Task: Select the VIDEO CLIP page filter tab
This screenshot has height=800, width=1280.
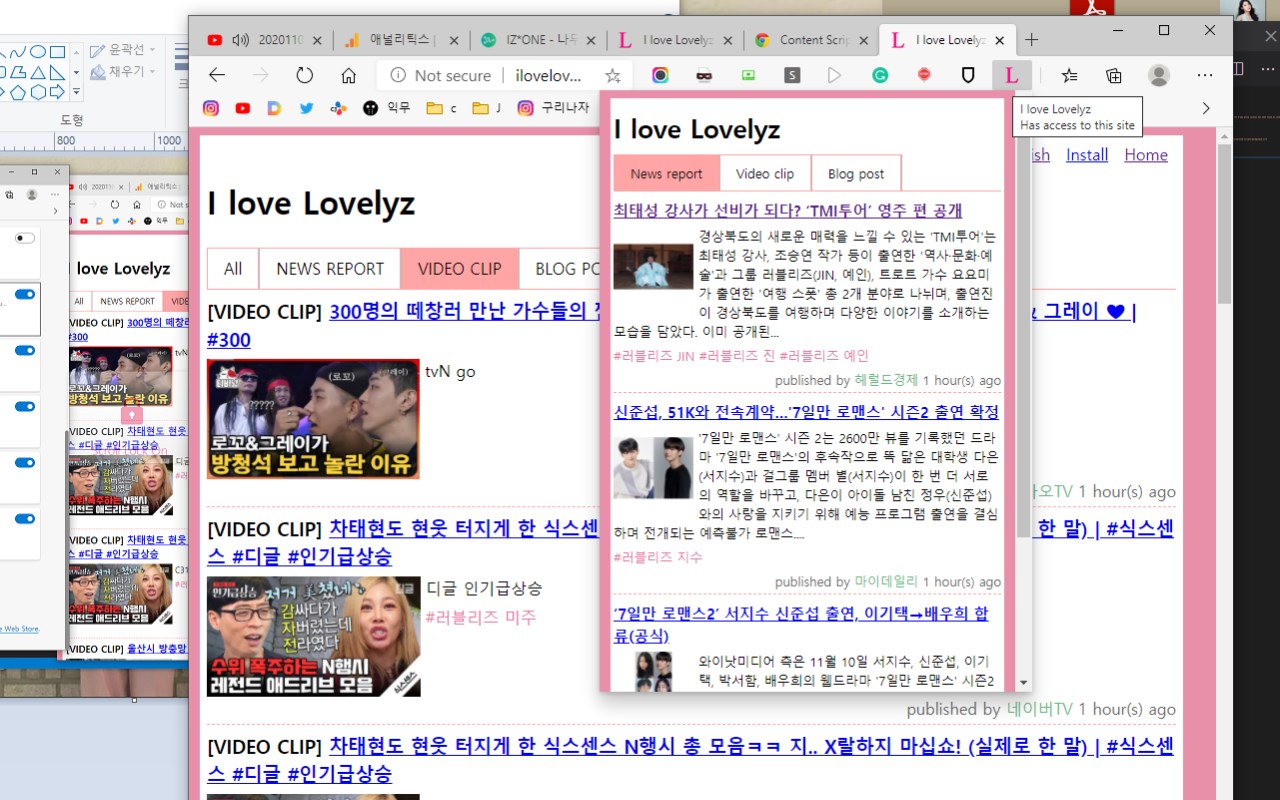Action: click(459, 268)
